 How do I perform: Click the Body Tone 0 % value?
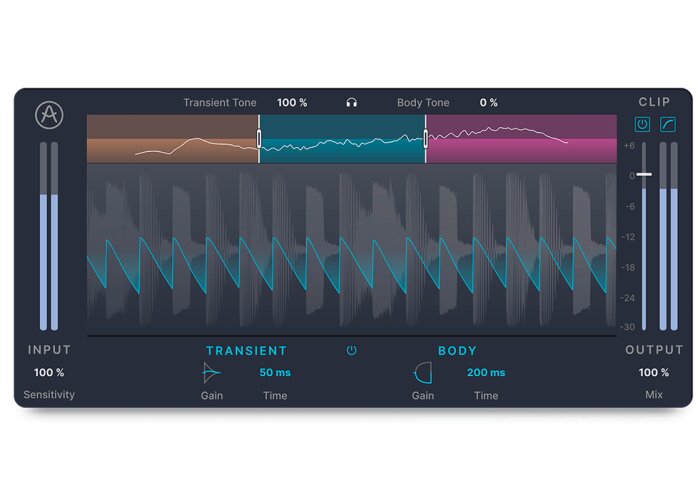click(488, 103)
